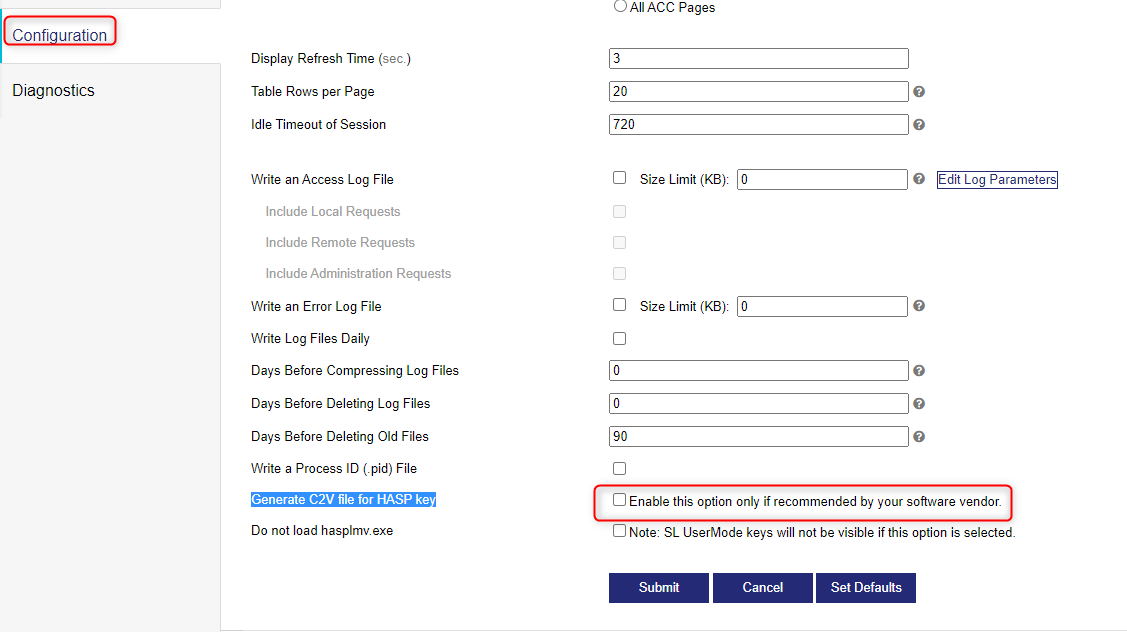Viewport: 1127px width, 632px height.
Task: Click the Set Defaults button
Action: tap(866, 588)
